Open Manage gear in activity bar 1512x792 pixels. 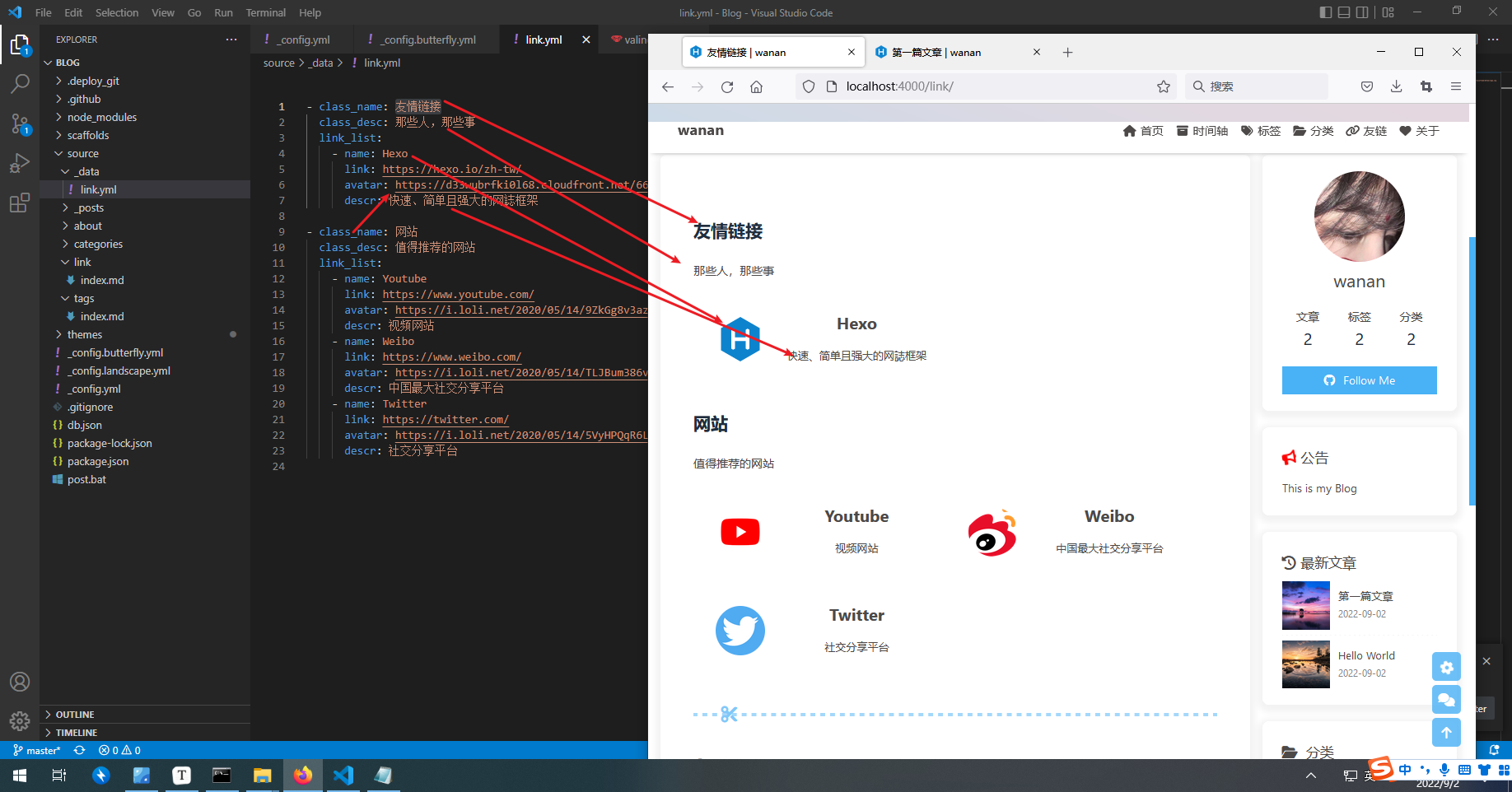[20, 721]
